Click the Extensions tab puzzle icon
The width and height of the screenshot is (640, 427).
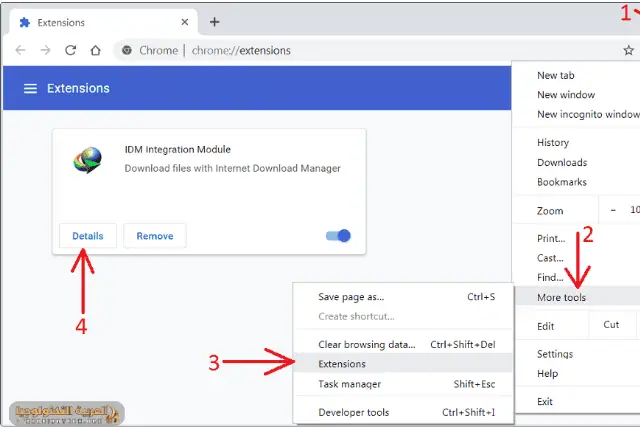pos(25,22)
